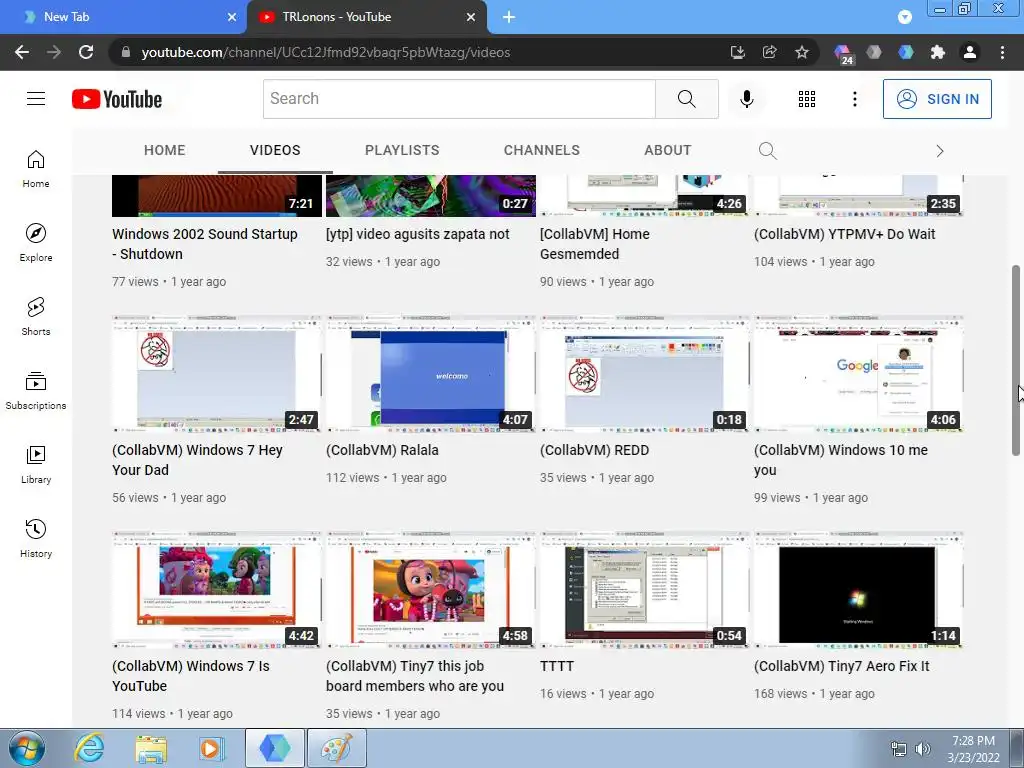The image size is (1024, 768).
Task: Select the ABOUT channel tab
Action: click(667, 150)
